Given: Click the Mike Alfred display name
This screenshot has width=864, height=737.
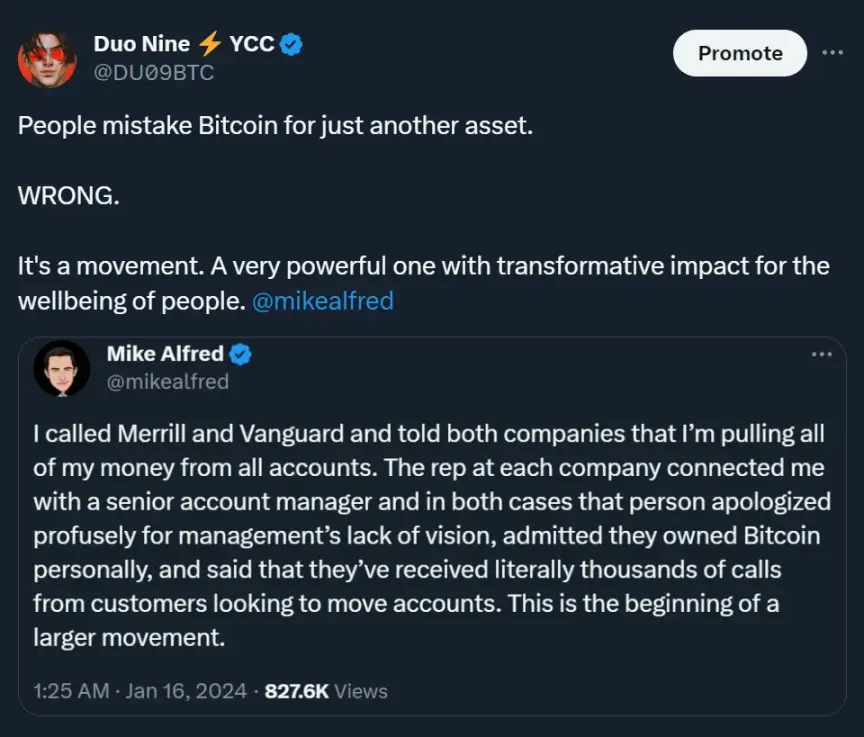Looking at the screenshot, I should [165, 354].
